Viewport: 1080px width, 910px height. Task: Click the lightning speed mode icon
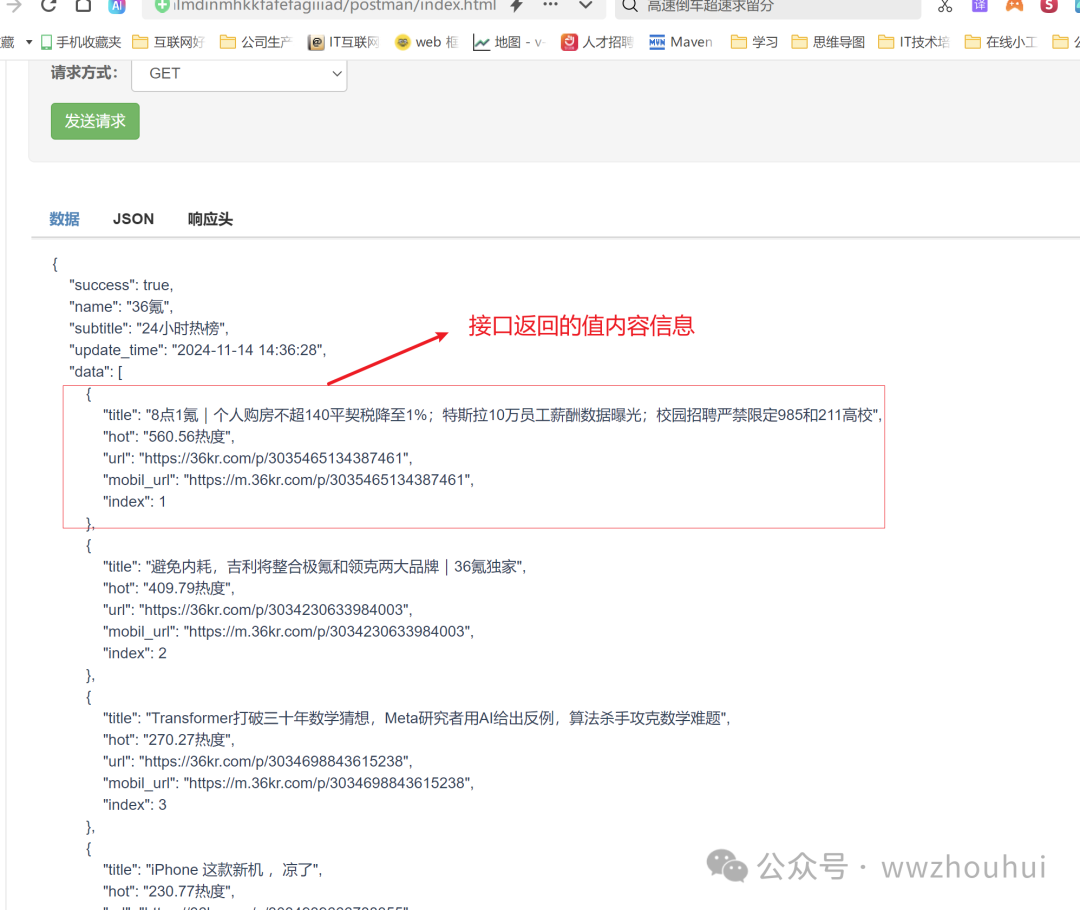pyautogui.click(x=516, y=6)
